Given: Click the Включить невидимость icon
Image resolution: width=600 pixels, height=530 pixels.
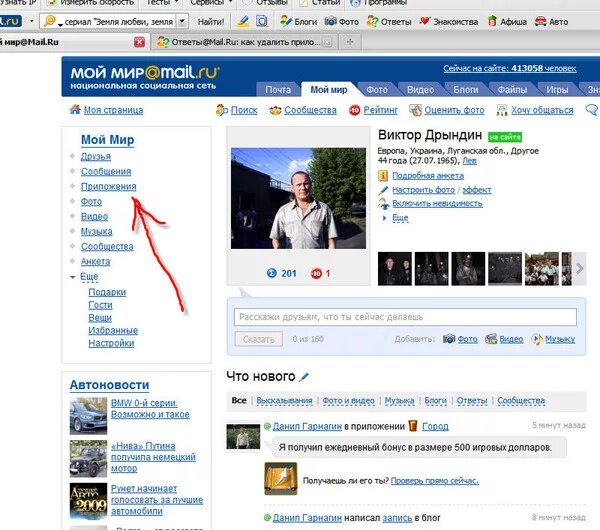Looking at the screenshot, I should 383,204.
